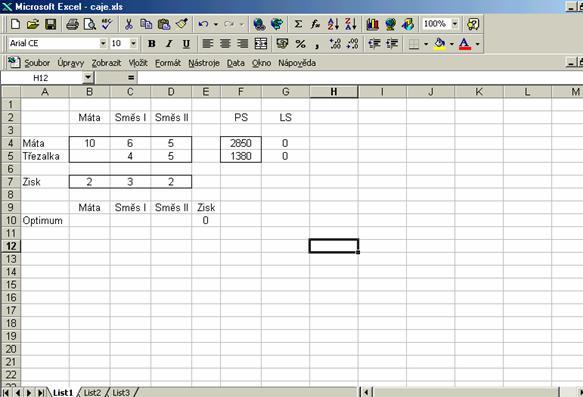The image size is (583, 397).
Task: Switch to the List2 sheet tab
Action: (92, 393)
